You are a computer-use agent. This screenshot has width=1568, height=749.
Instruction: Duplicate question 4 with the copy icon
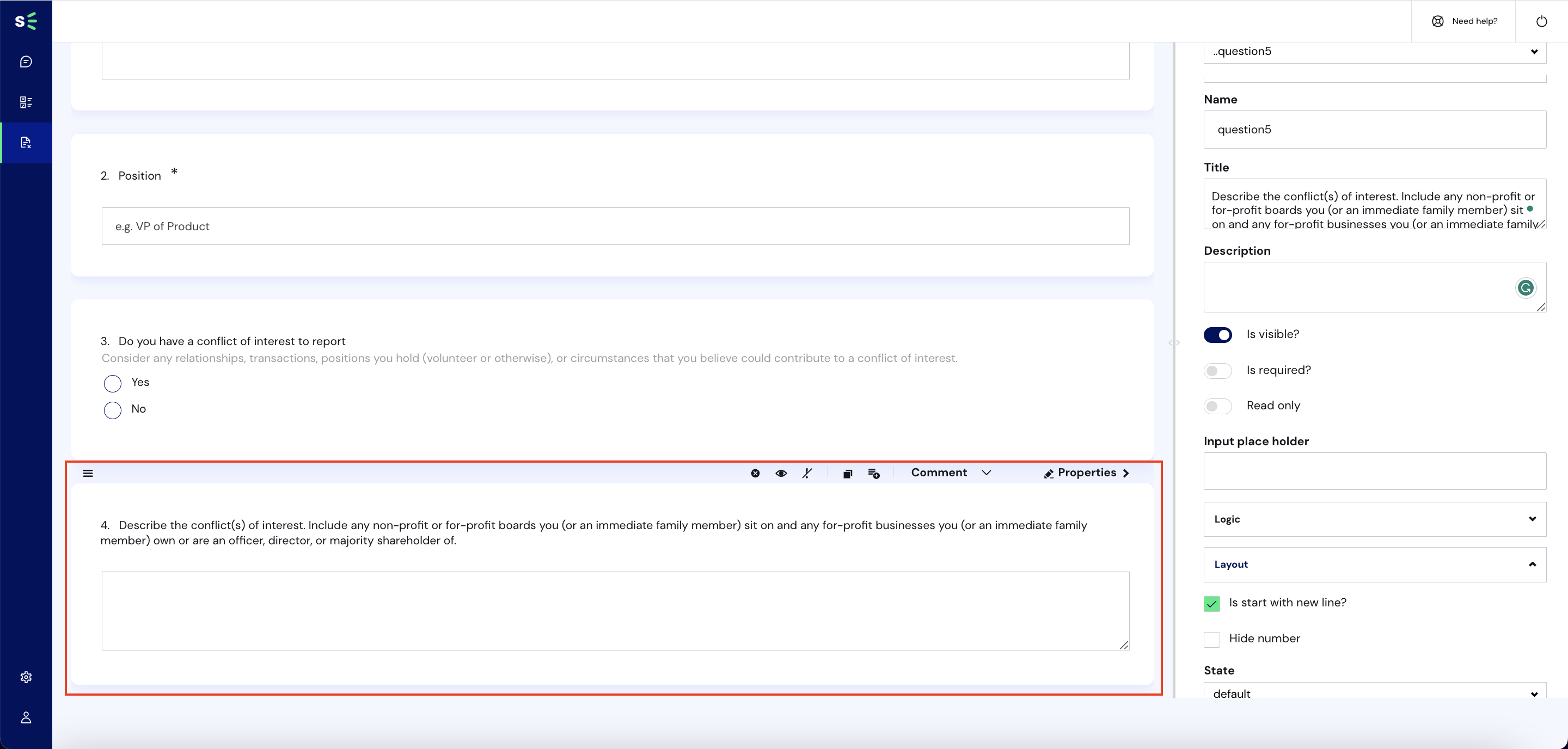(x=847, y=474)
